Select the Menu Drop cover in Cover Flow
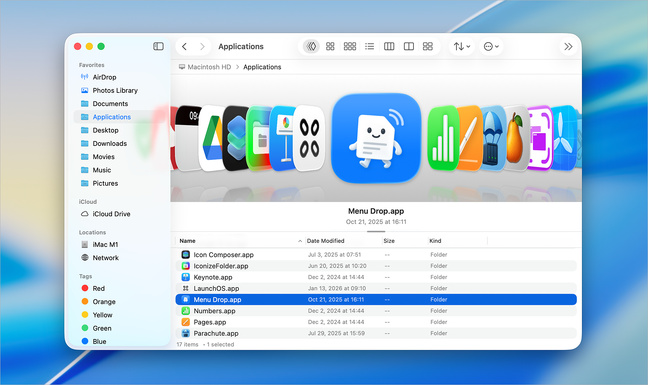Screen dimensions: 648x385 point(376,138)
